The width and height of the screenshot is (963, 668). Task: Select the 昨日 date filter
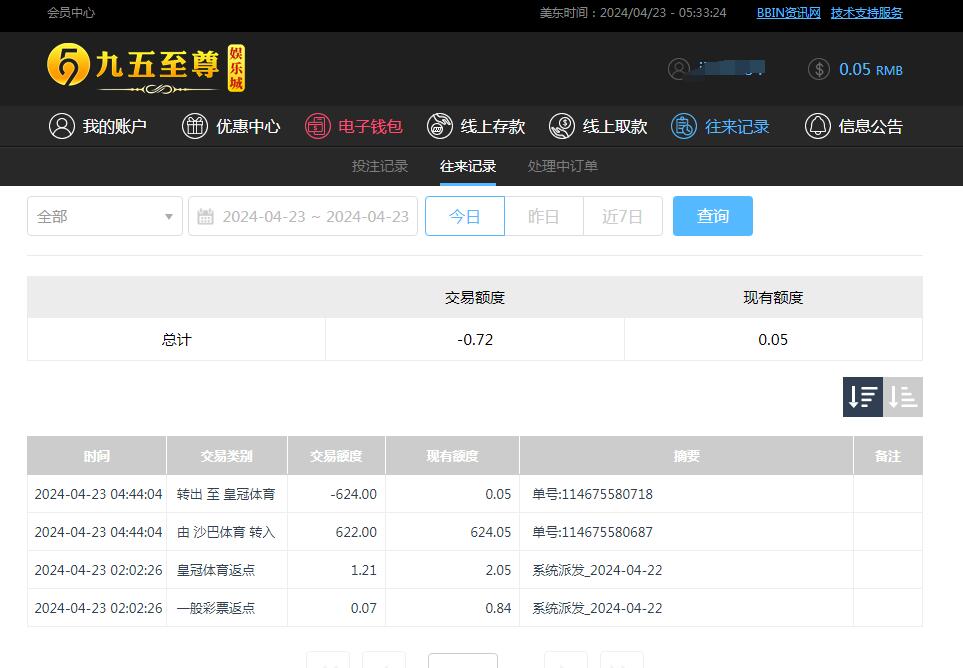click(x=543, y=216)
